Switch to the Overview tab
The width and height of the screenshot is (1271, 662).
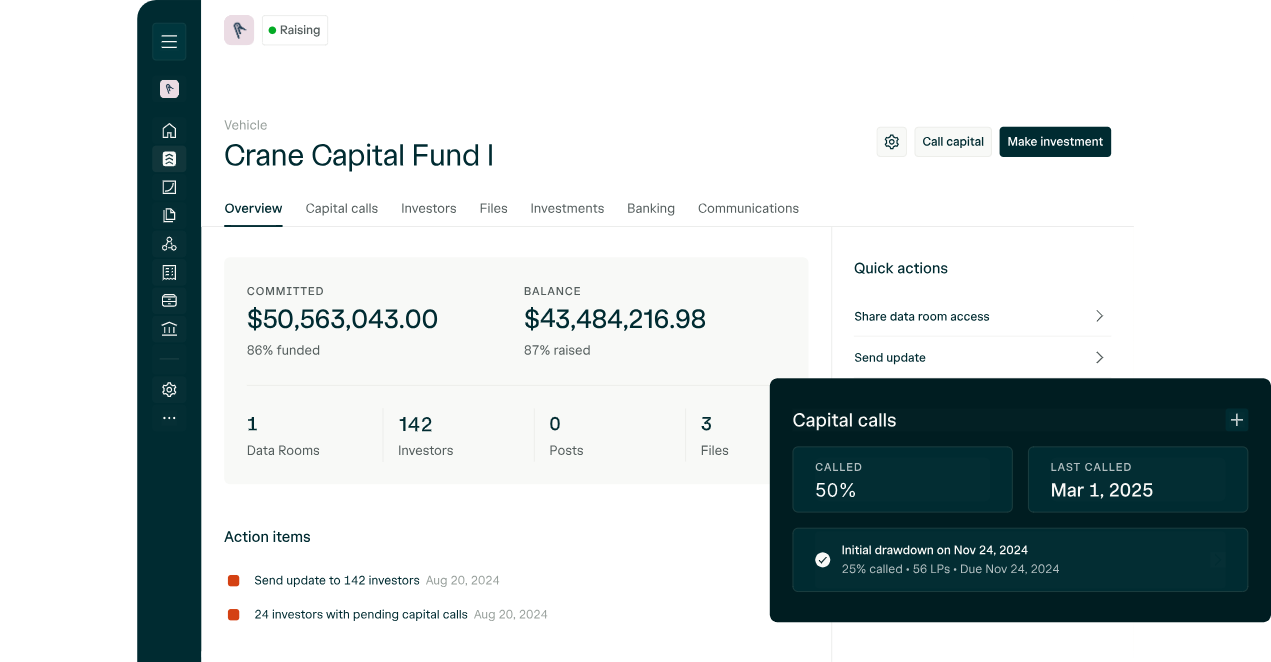[253, 209]
